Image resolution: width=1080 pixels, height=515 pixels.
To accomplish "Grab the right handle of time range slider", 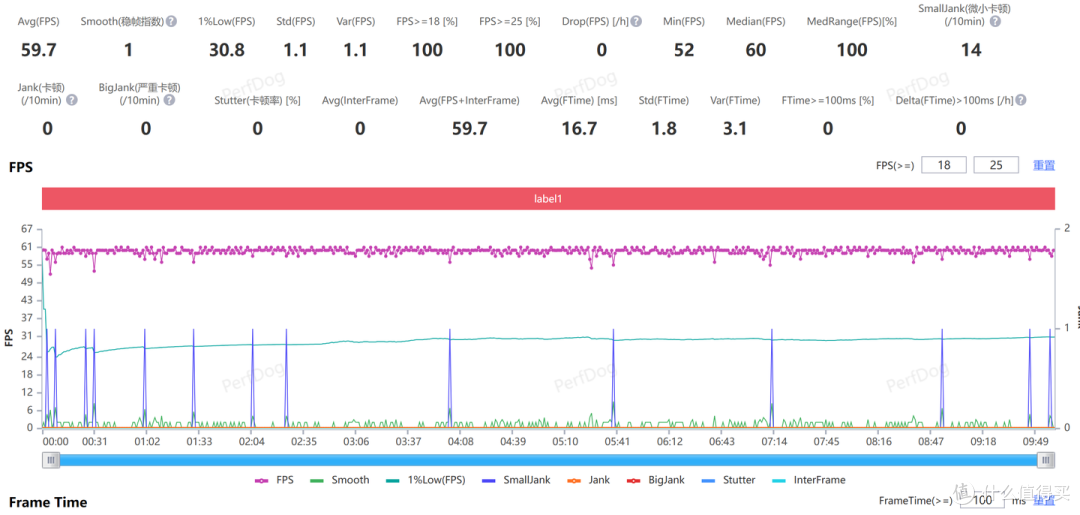I will [1046, 460].
